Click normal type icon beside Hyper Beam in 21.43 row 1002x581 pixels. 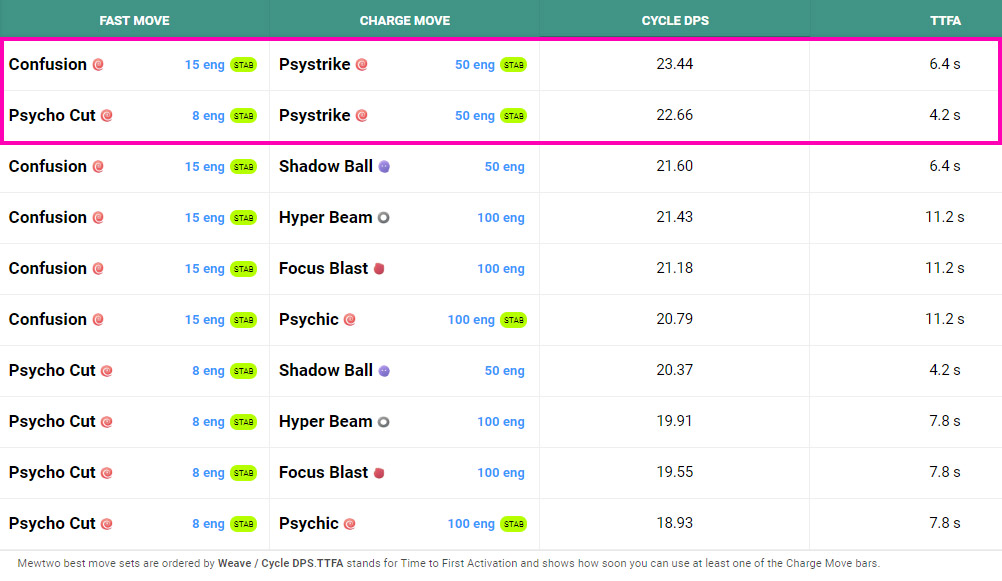click(x=383, y=218)
